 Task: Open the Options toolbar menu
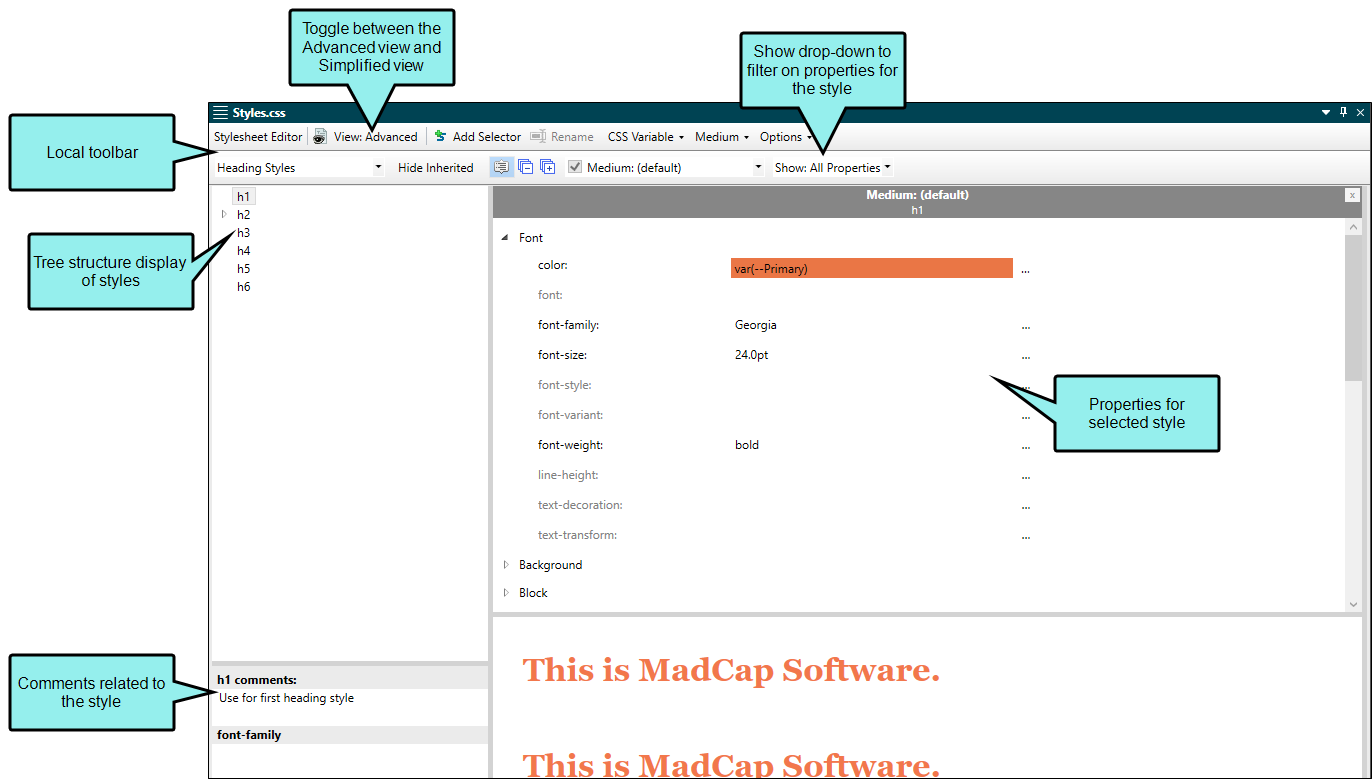tap(786, 137)
